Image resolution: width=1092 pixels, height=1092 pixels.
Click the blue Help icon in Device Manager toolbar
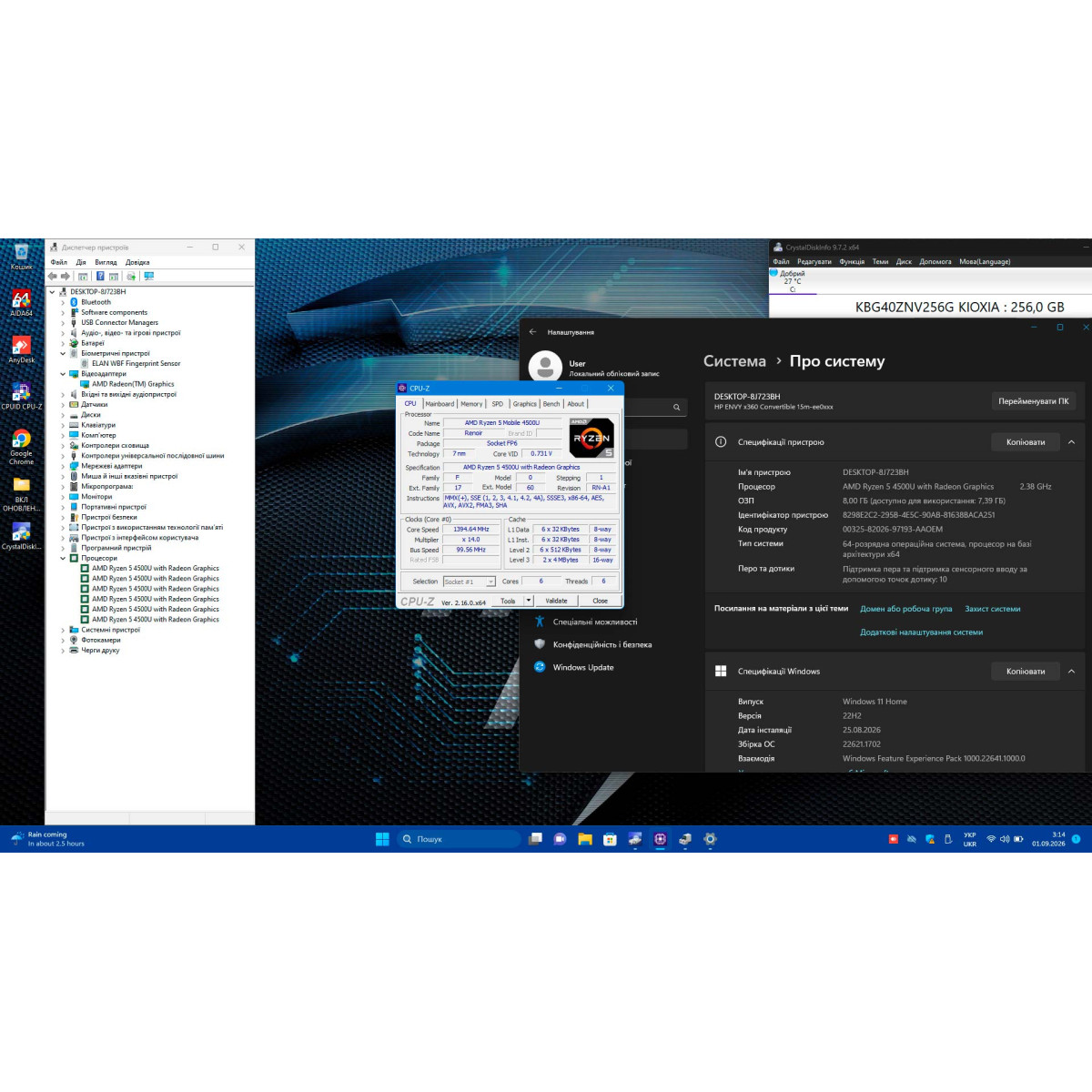pos(100,276)
